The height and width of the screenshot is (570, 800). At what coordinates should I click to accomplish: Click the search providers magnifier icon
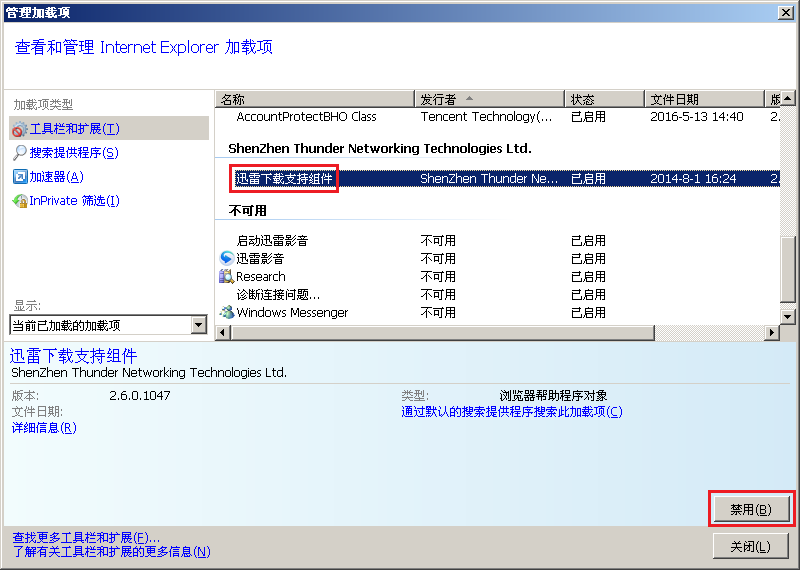point(19,153)
